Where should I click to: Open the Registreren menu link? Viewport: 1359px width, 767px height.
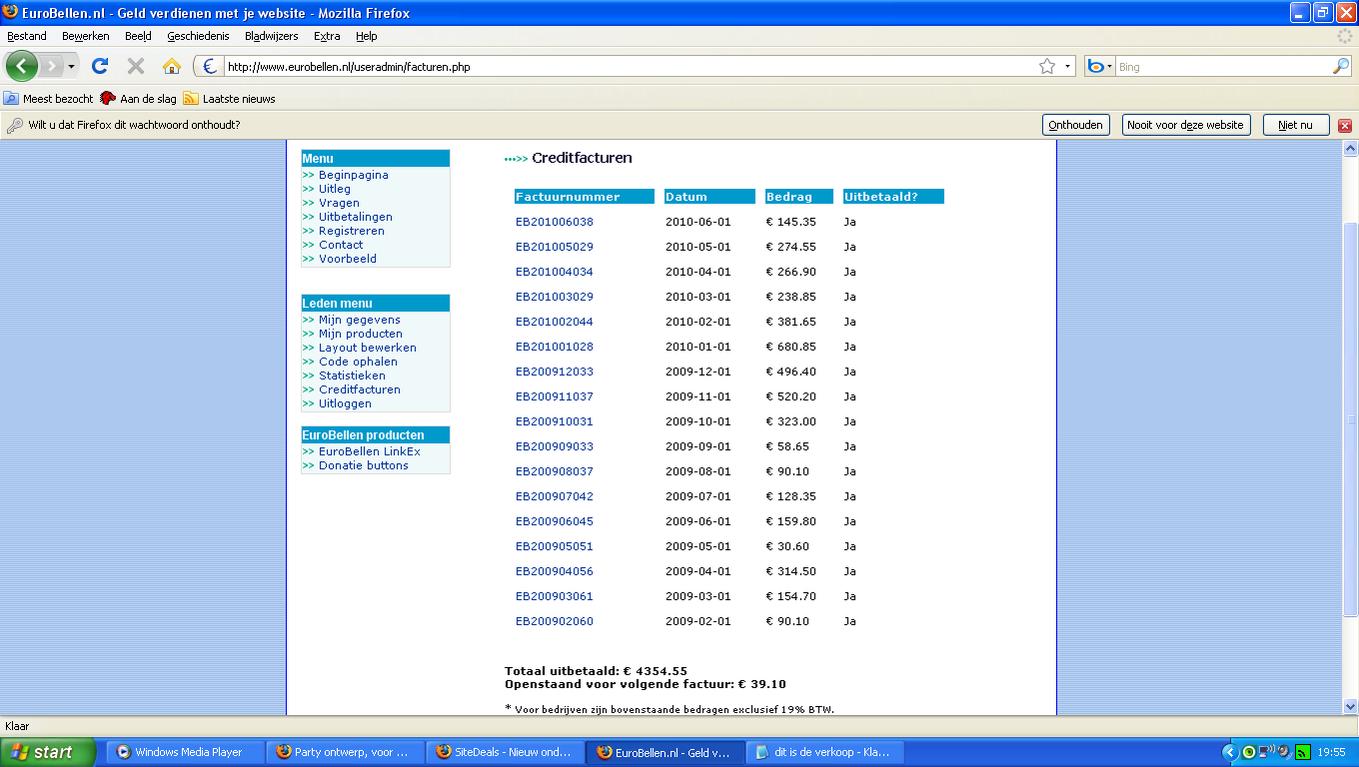(351, 231)
